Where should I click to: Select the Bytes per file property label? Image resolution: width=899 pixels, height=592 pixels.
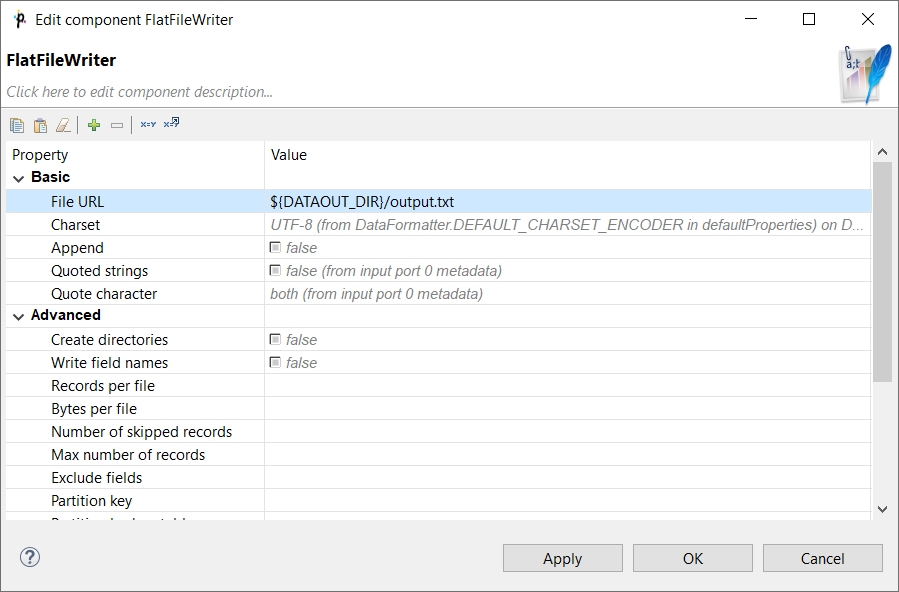click(x=94, y=409)
